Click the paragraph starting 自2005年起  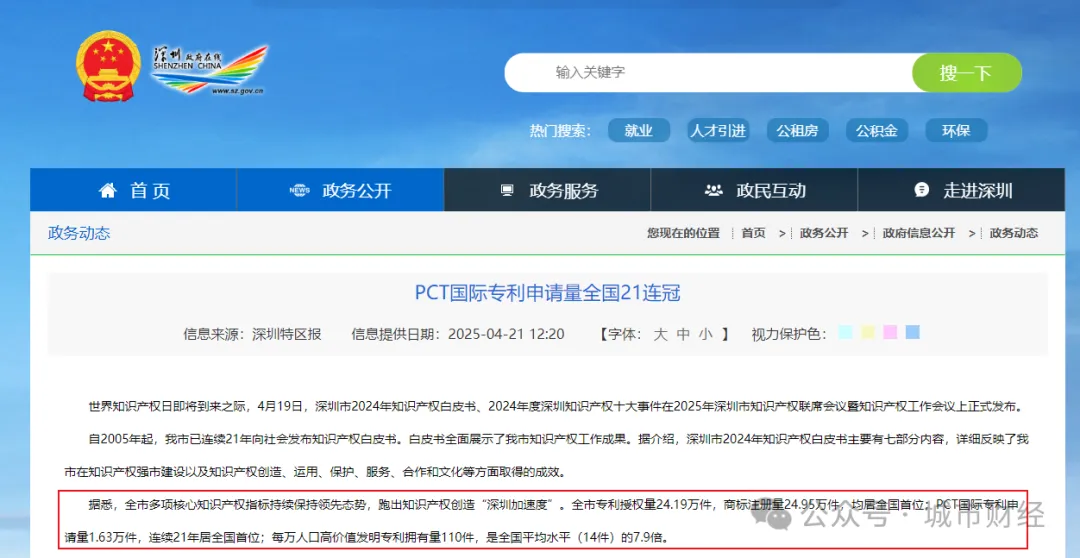click(547, 456)
